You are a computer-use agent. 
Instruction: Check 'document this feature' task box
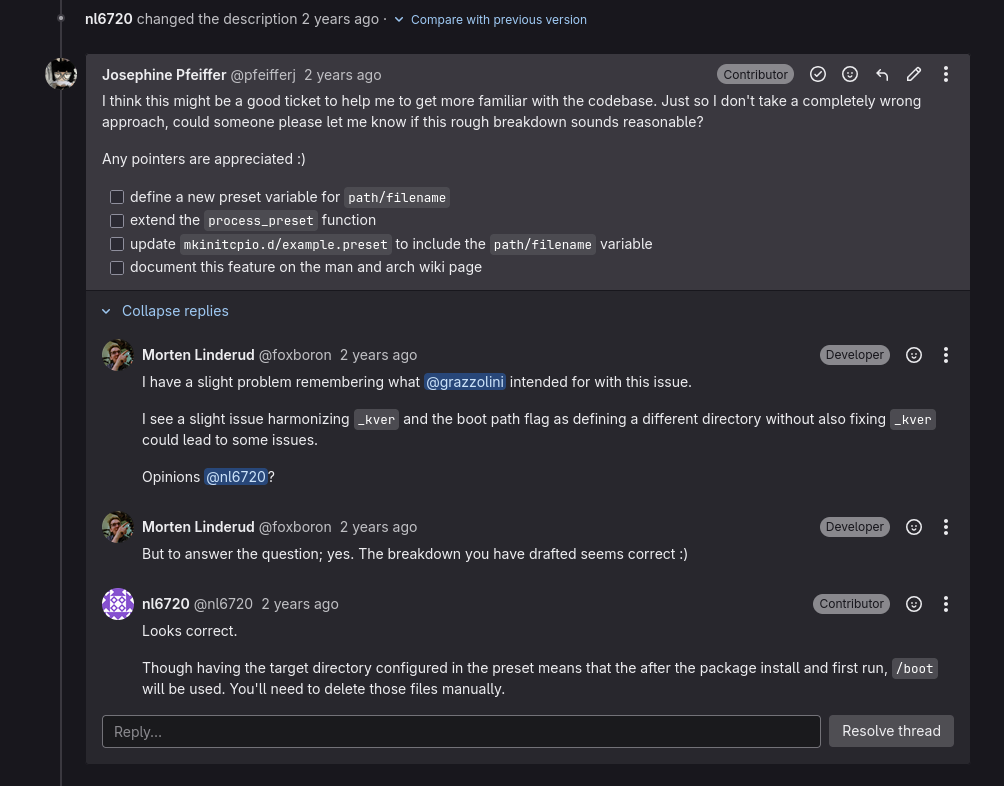(117, 268)
